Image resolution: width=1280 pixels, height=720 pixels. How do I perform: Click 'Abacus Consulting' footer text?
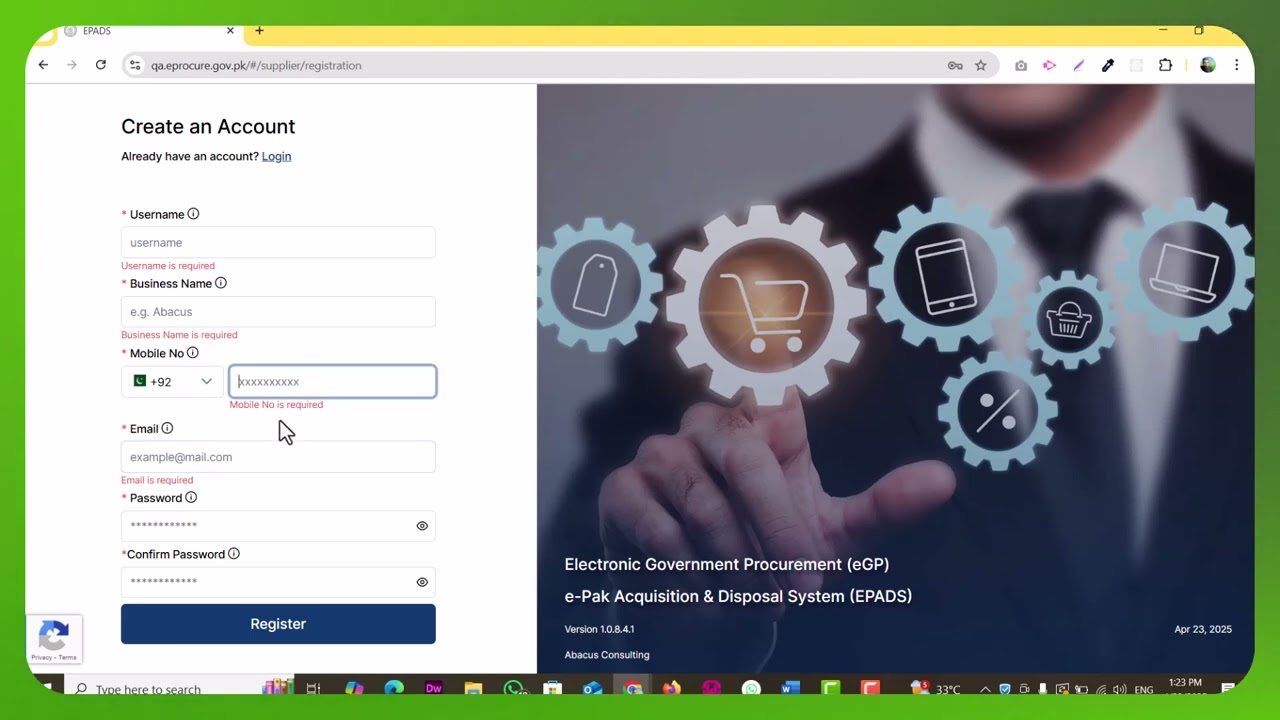pyautogui.click(x=607, y=655)
